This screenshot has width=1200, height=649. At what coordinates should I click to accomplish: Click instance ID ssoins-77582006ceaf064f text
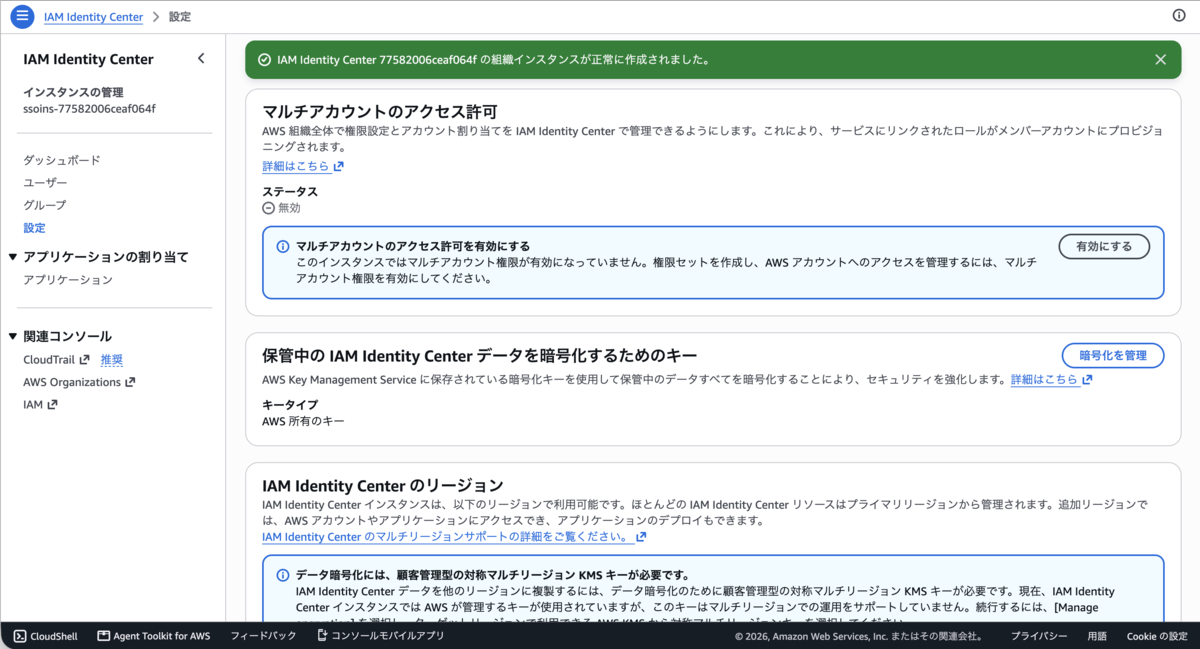tap(89, 108)
